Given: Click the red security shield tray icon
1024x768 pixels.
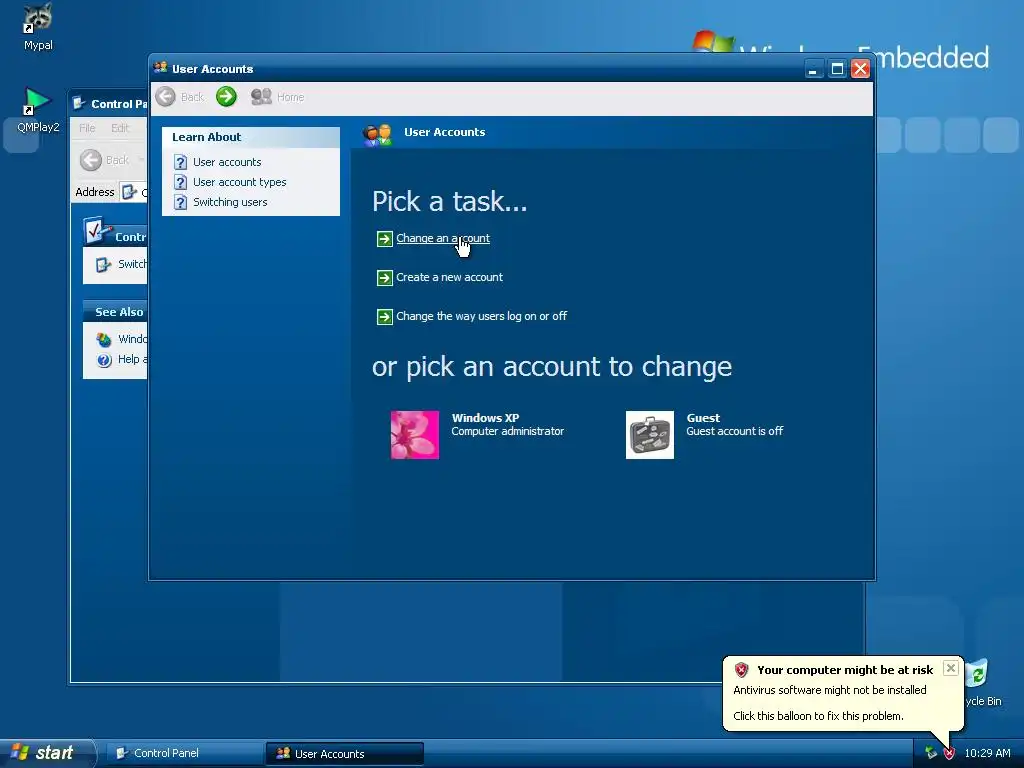Looking at the screenshot, I should click(x=949, y=753).
